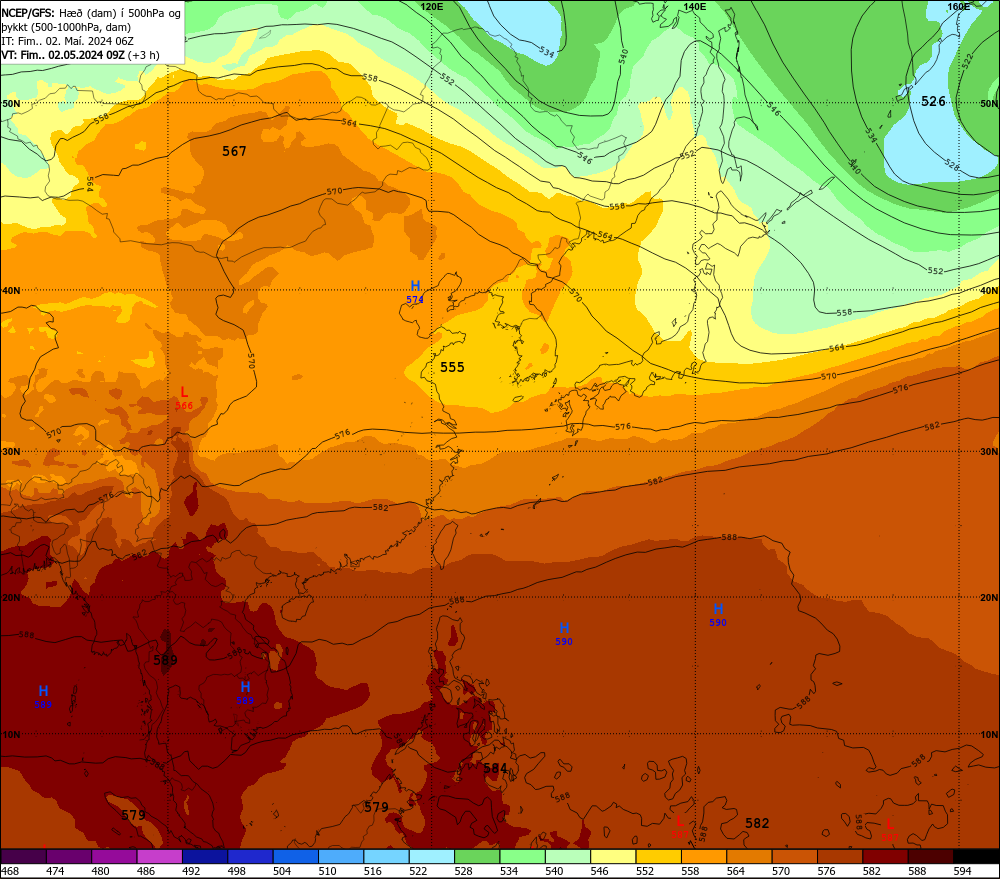Click the thickness value '582' in the southeast
The width and height of the screenshot is (1000, 879).
tap(757, 823)
